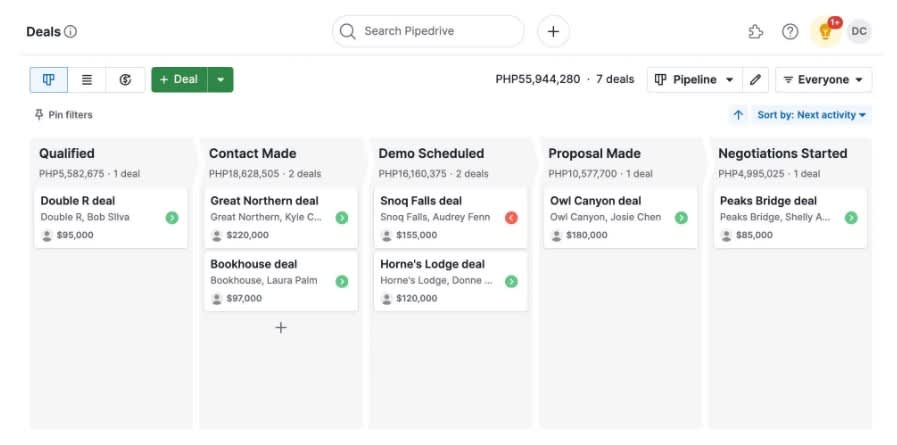
Task: Click the Contact Made stage header
Action: point(252,153)
